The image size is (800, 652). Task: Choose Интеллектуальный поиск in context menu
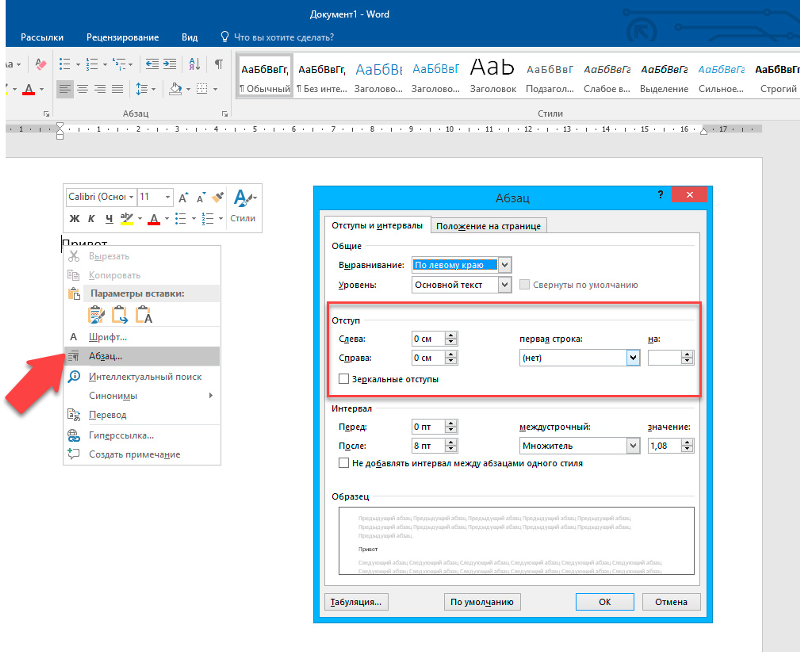pyautogui.click(x=142, y=377)
